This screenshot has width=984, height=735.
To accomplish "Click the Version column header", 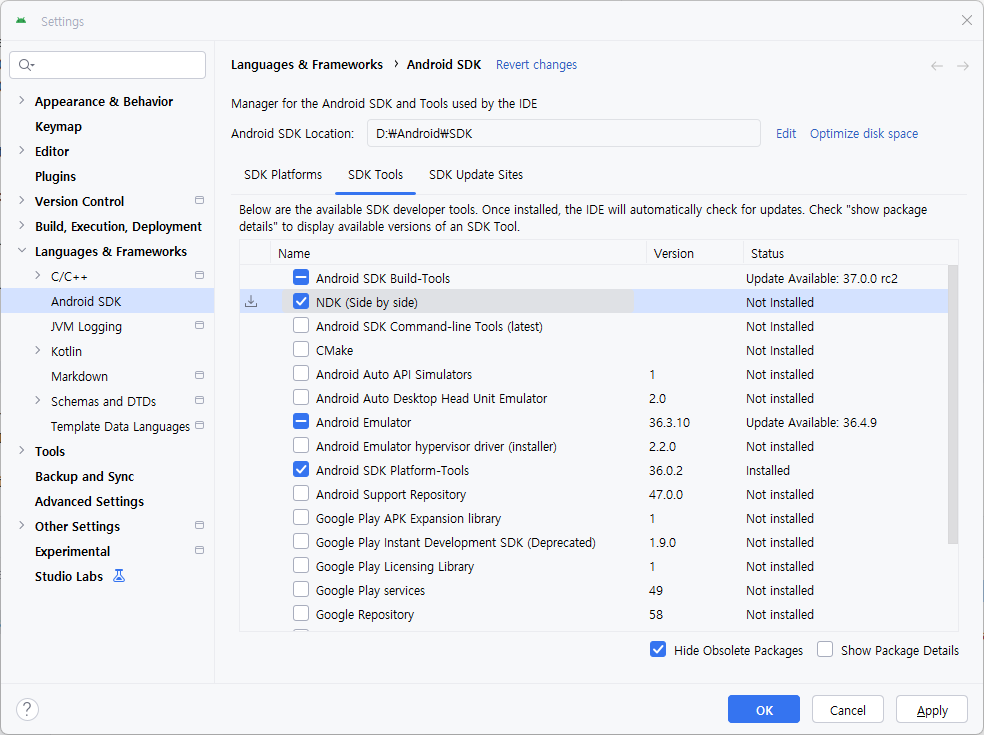I will (695, 253).
